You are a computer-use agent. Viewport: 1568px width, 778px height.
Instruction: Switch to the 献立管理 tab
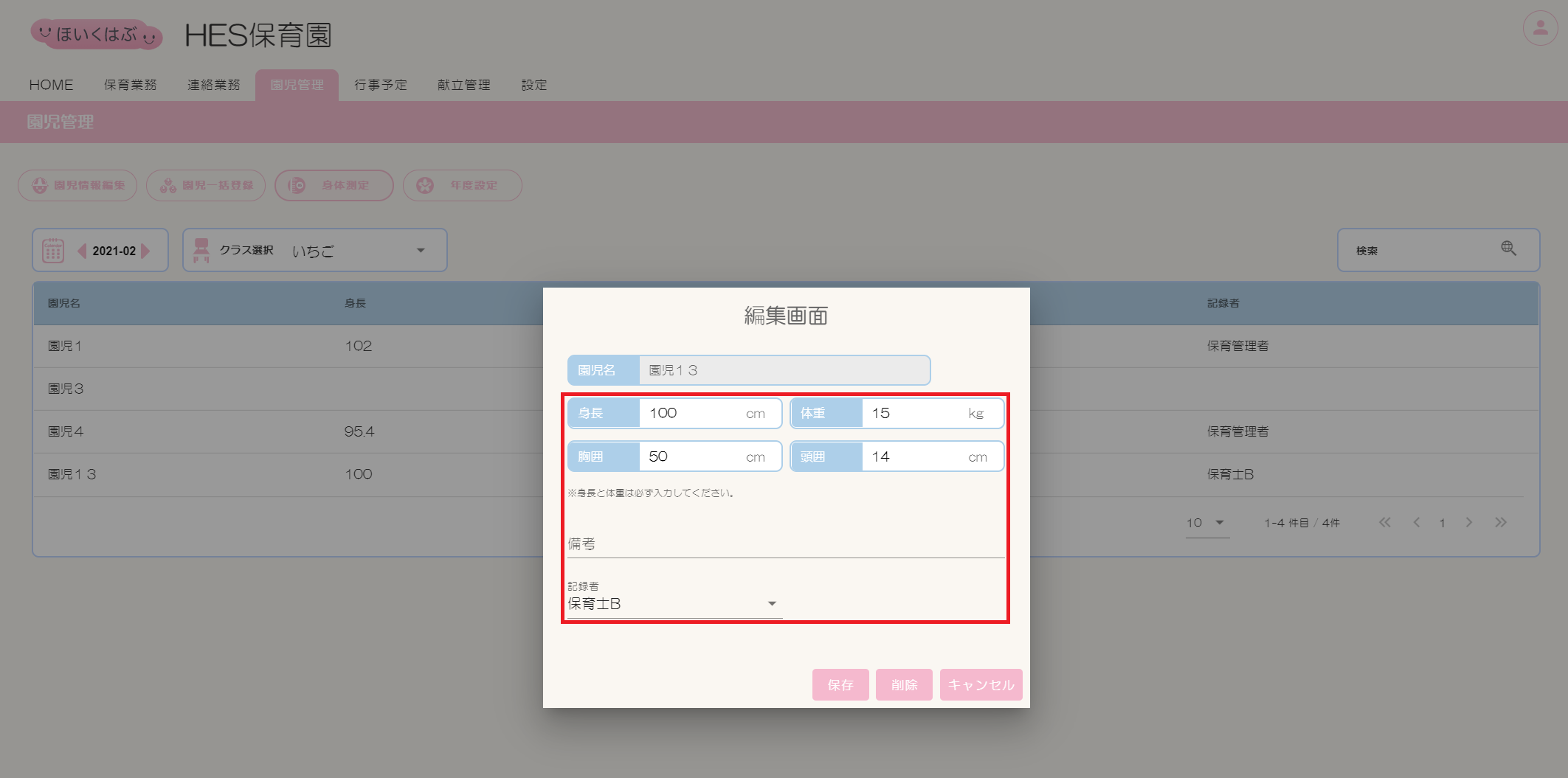(463, 85)
